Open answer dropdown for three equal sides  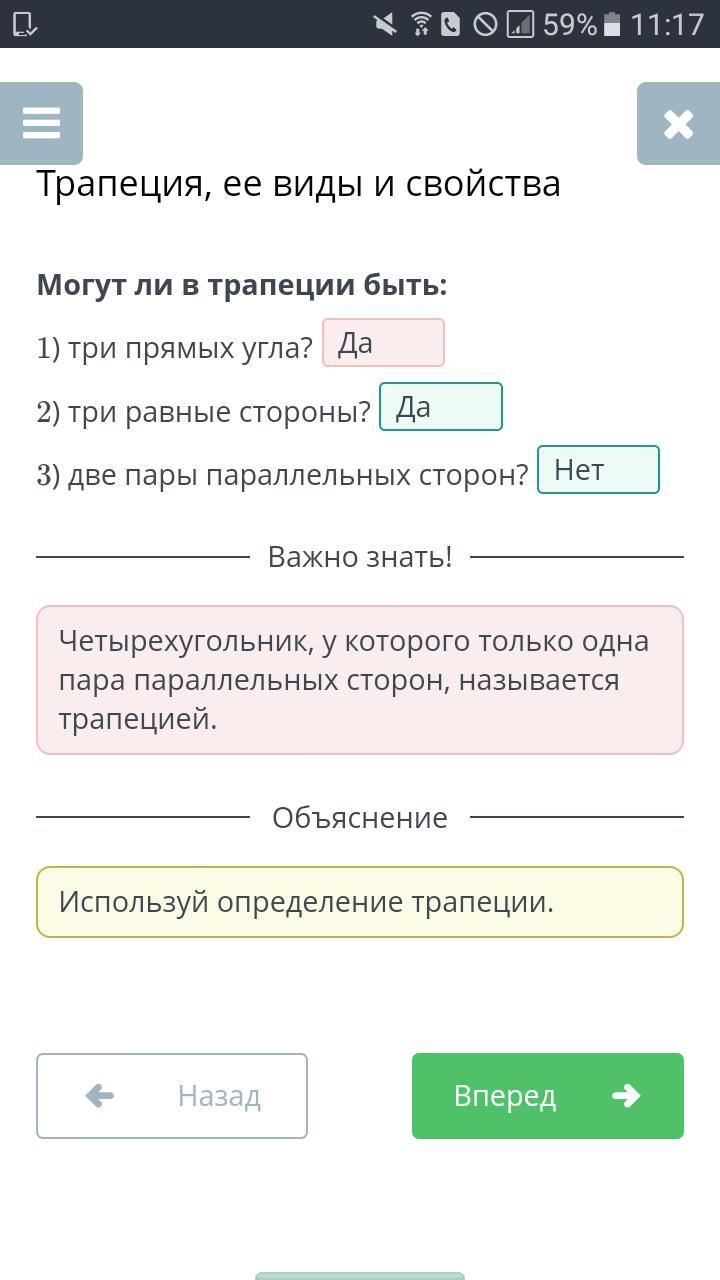point(440,407)
